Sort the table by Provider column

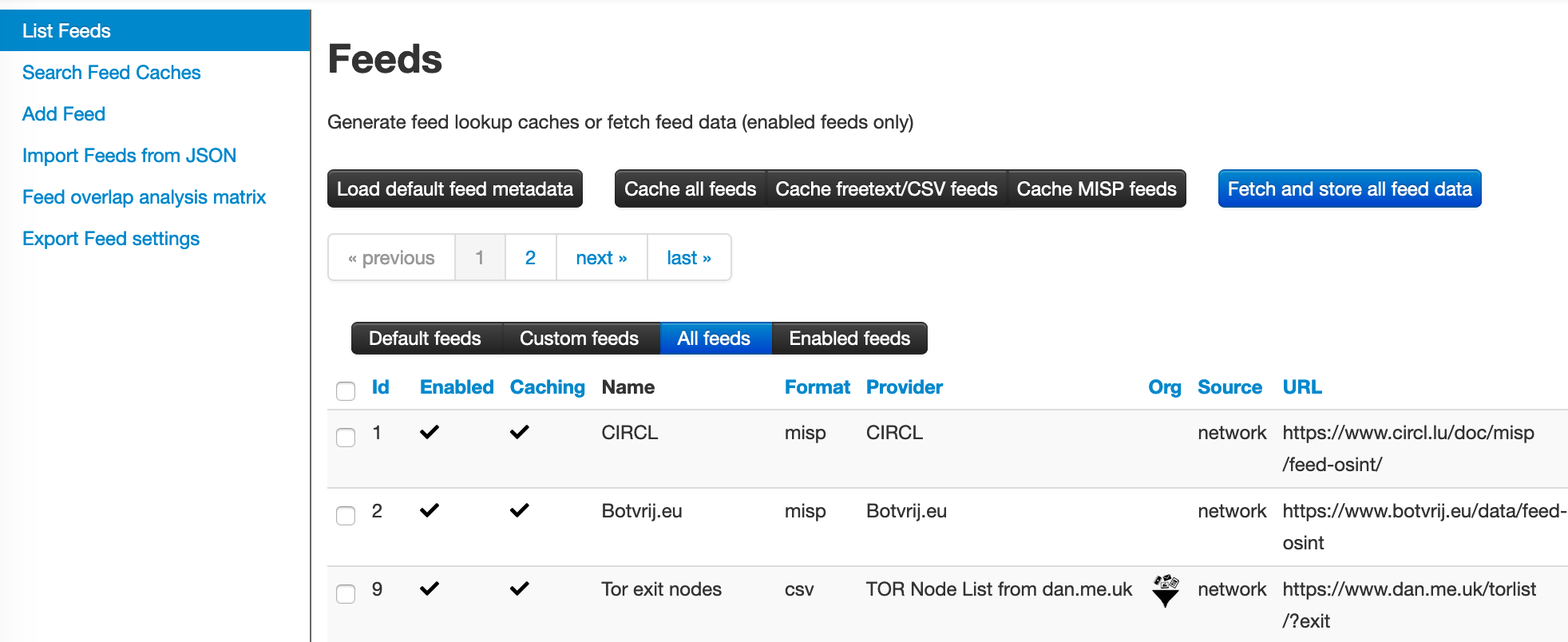(904, 387)
